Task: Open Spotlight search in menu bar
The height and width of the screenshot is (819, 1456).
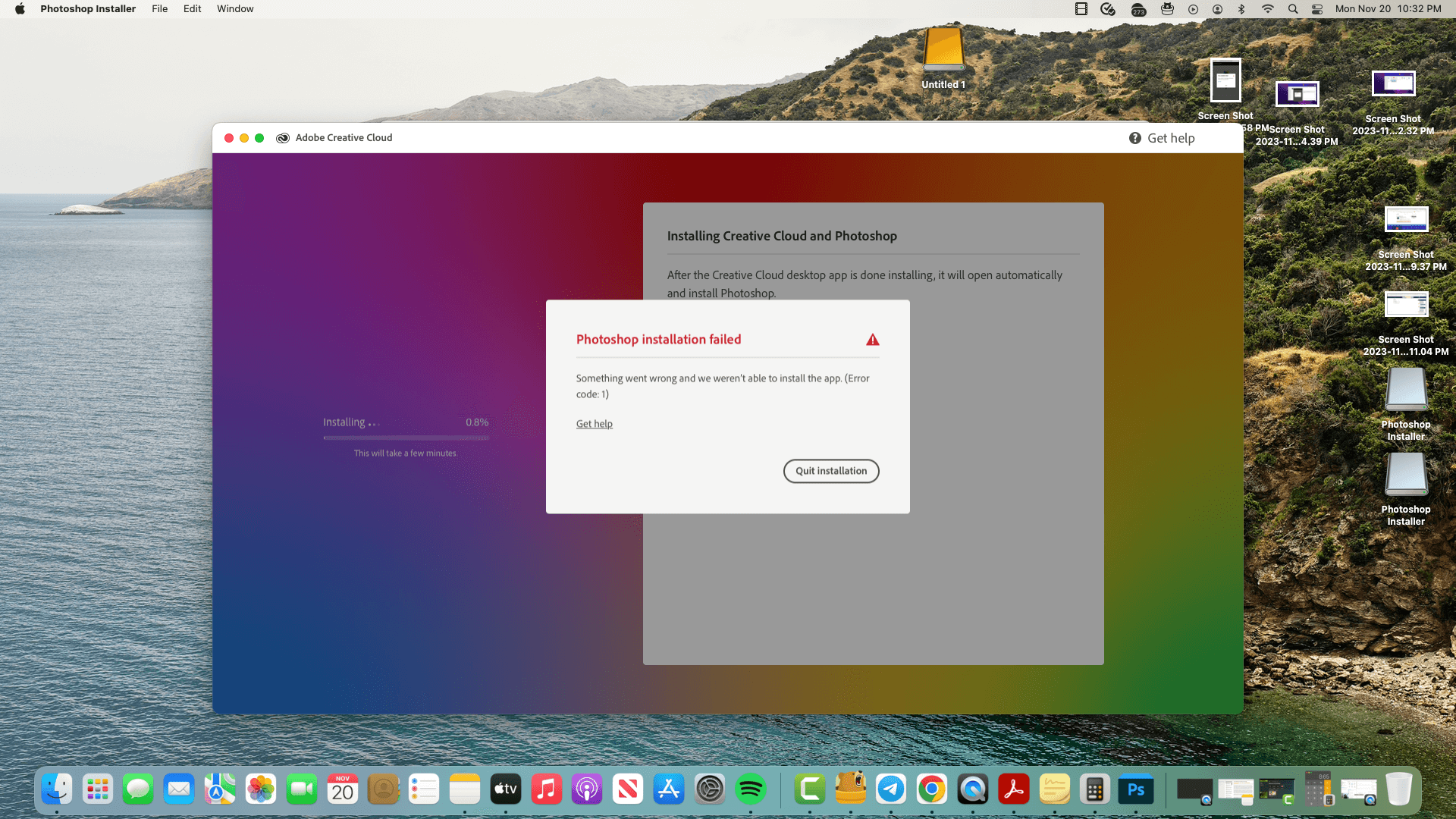Action: pyautogui.click(x=1293, y=9)
